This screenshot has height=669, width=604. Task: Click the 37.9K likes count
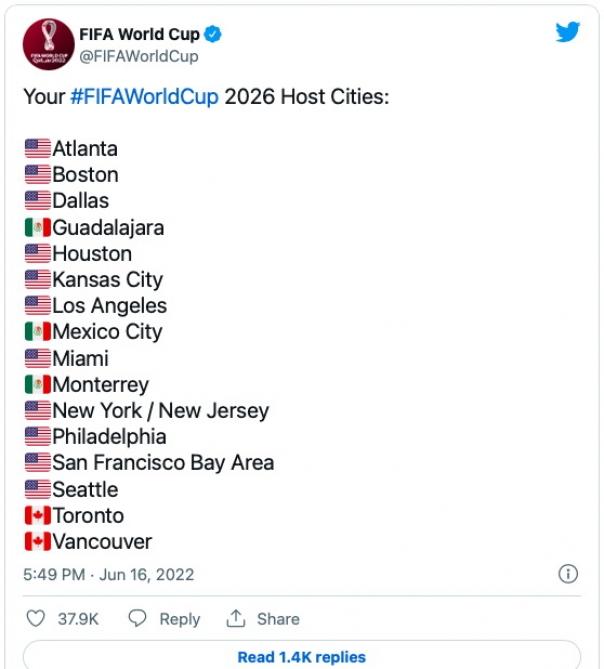coord(78,619)
